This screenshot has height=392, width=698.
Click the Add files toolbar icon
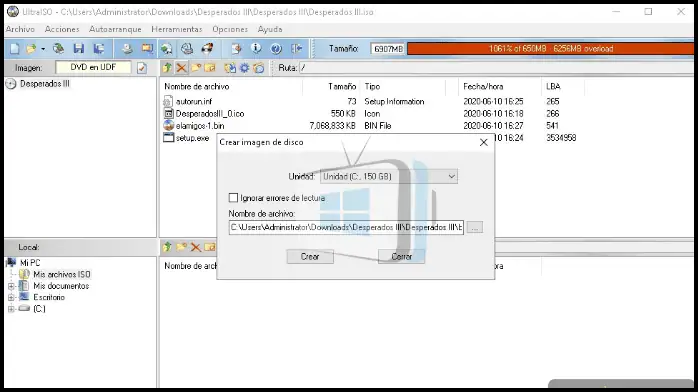[236, 48]
